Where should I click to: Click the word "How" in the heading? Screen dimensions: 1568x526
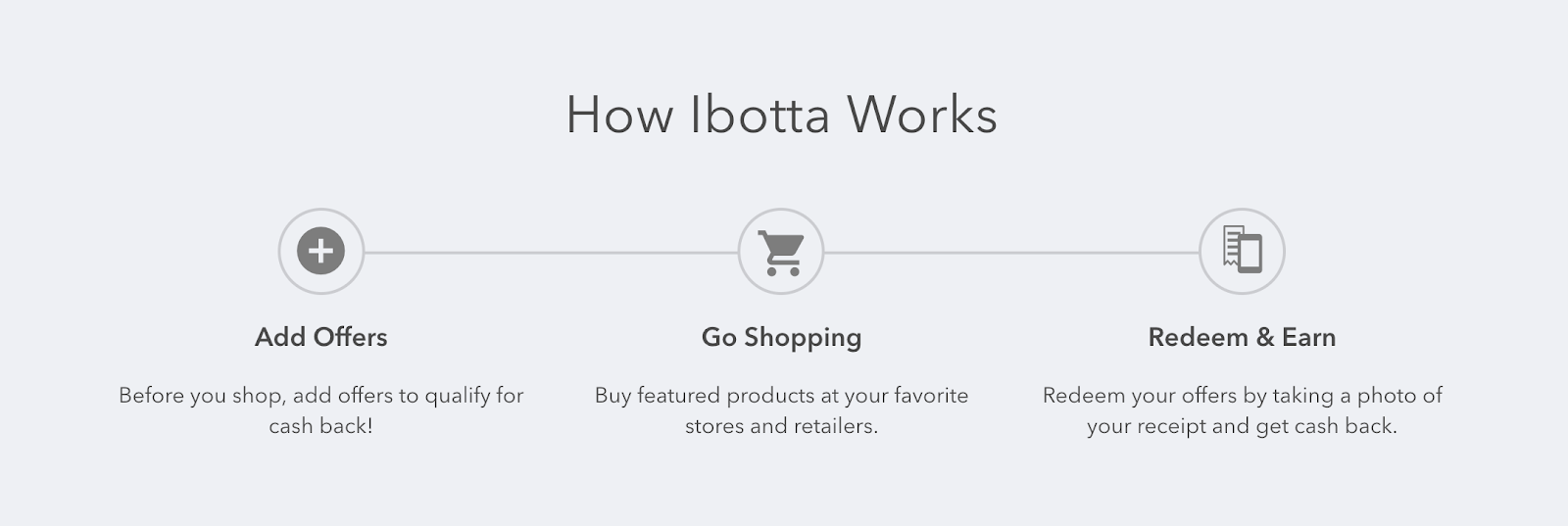[619, 115]
